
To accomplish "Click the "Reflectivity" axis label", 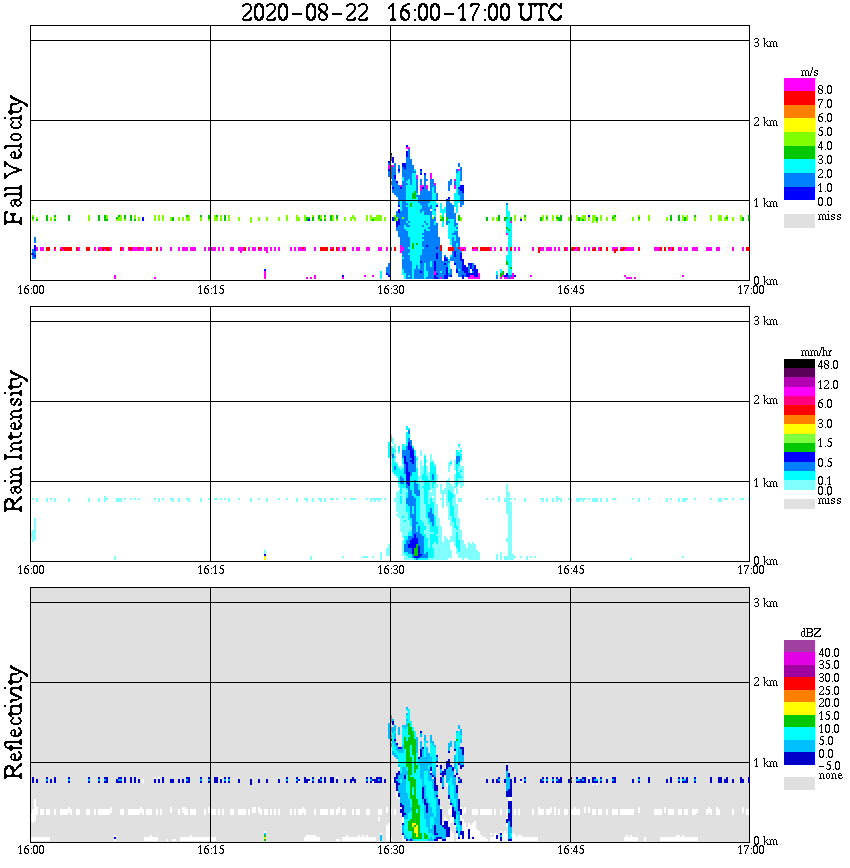I will tap(14, 722).
